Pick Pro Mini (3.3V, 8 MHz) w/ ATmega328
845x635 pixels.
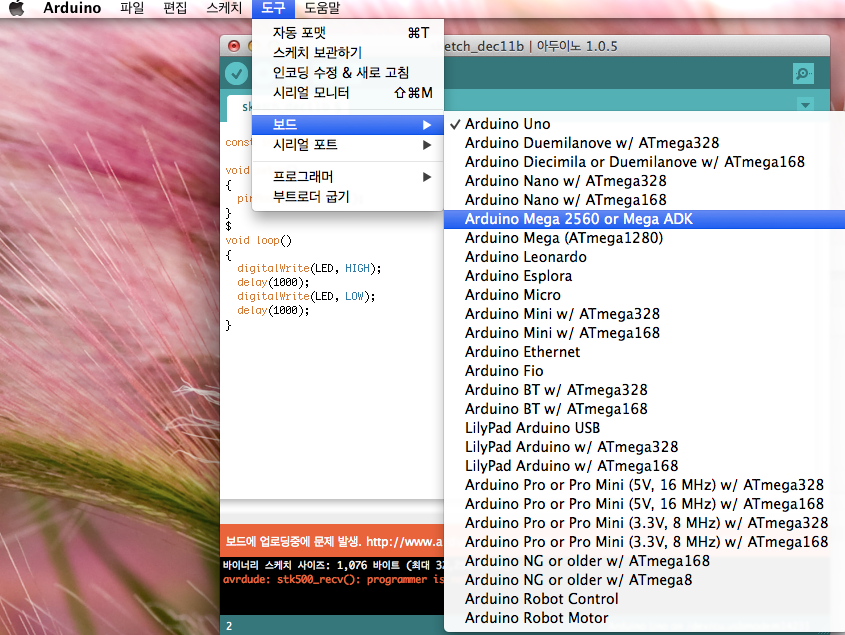click(645, 523)
